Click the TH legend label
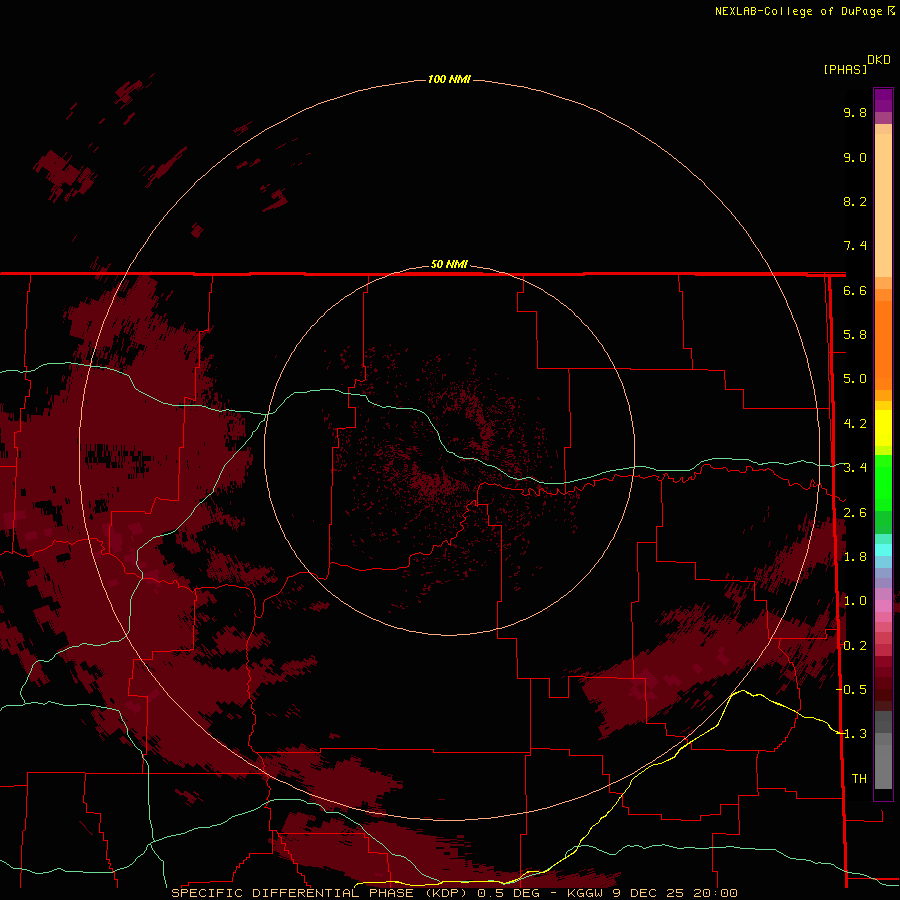 [x=859, y=779]
